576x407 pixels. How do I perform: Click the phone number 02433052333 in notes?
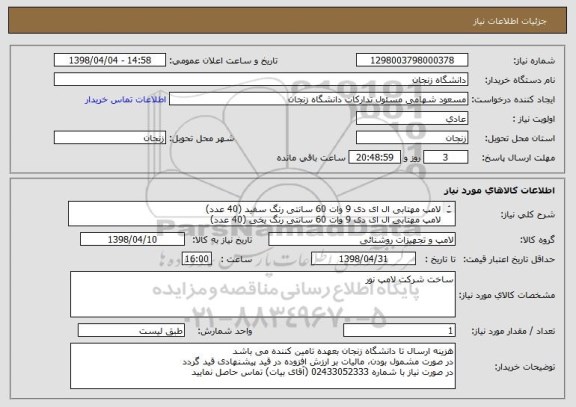coord(340,372)
